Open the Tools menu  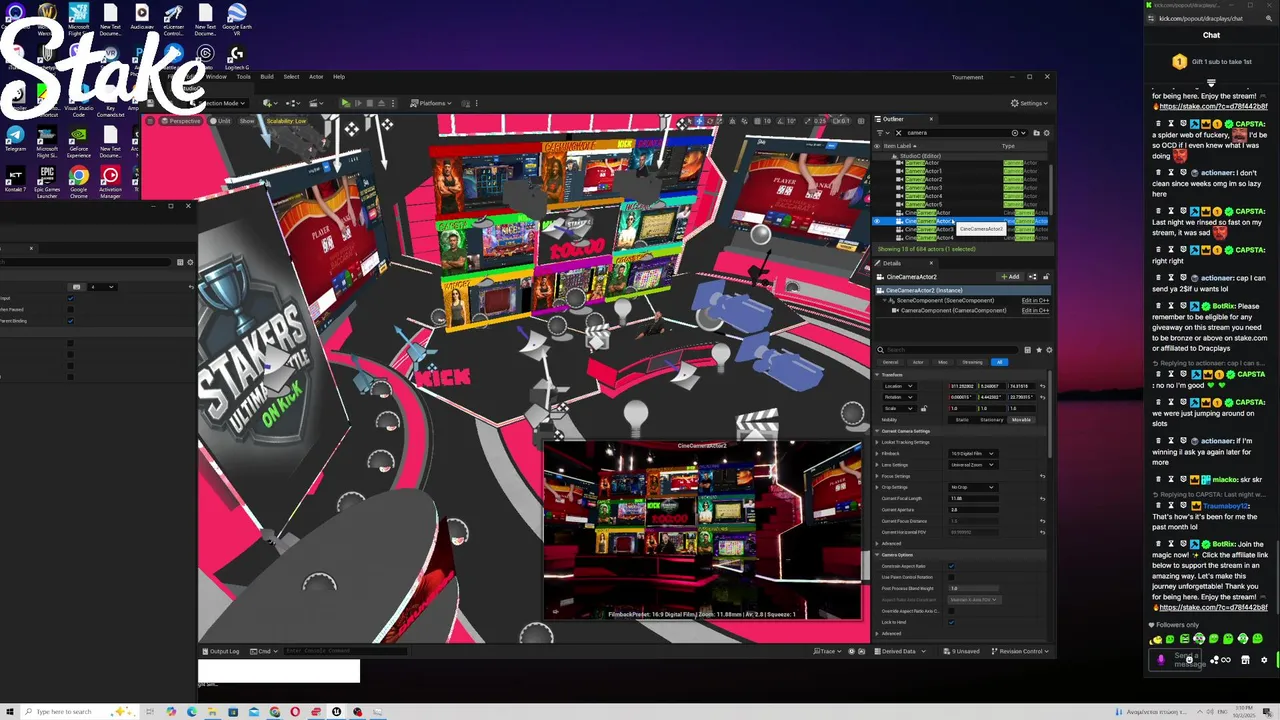(x=243, y=77)
